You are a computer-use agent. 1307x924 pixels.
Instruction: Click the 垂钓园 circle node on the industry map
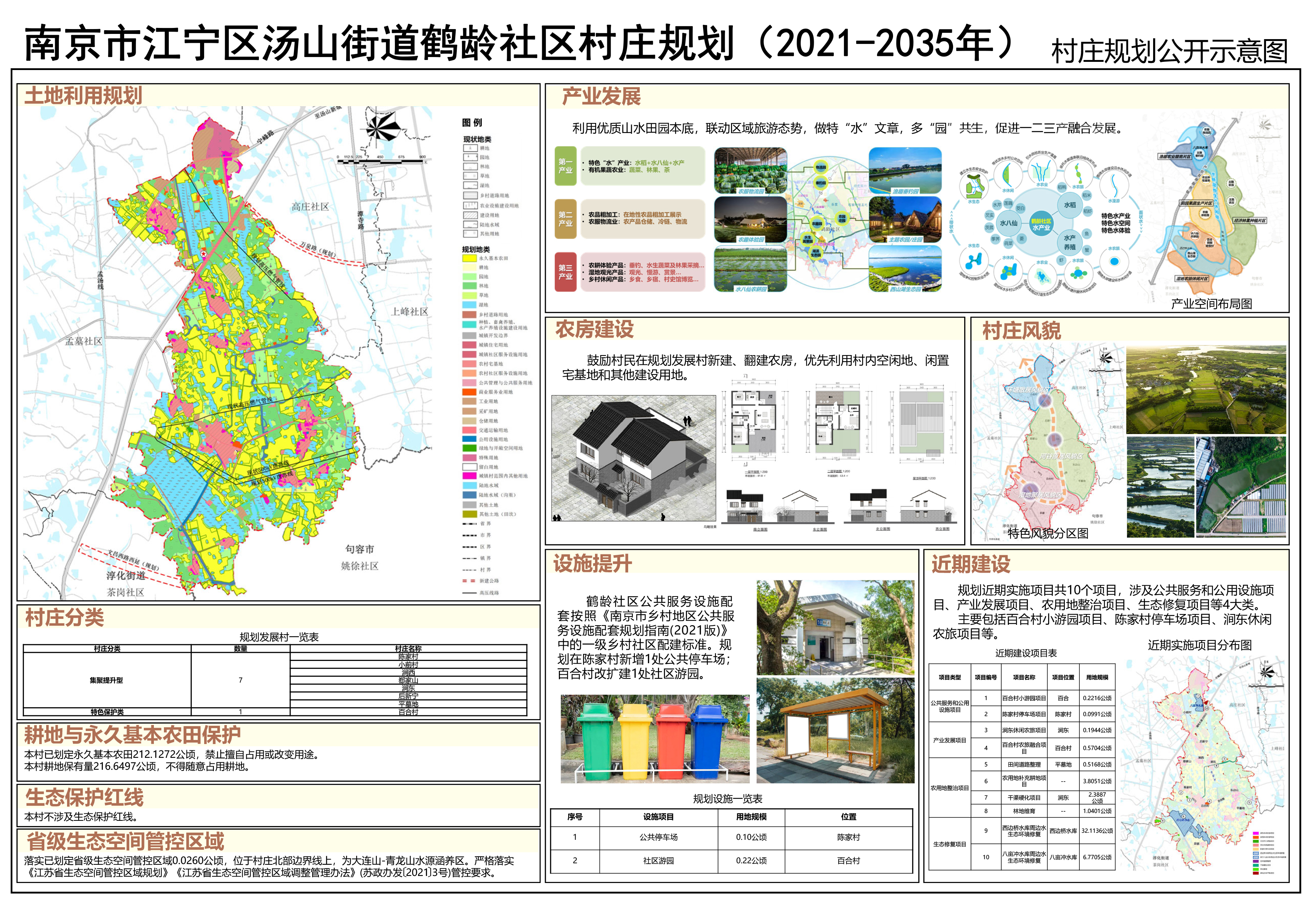tap(820, 183)
